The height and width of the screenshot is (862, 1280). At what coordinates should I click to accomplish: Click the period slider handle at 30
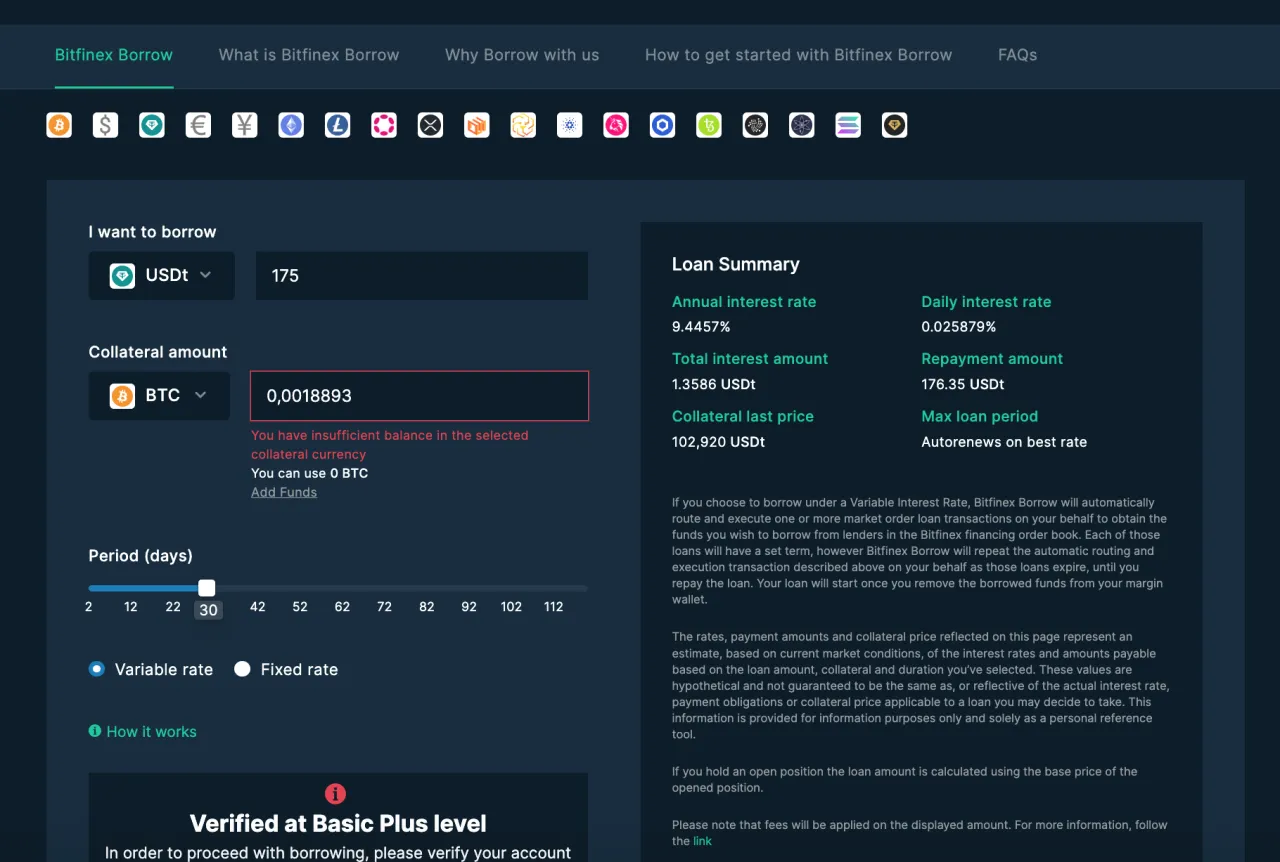coord(207,588)
